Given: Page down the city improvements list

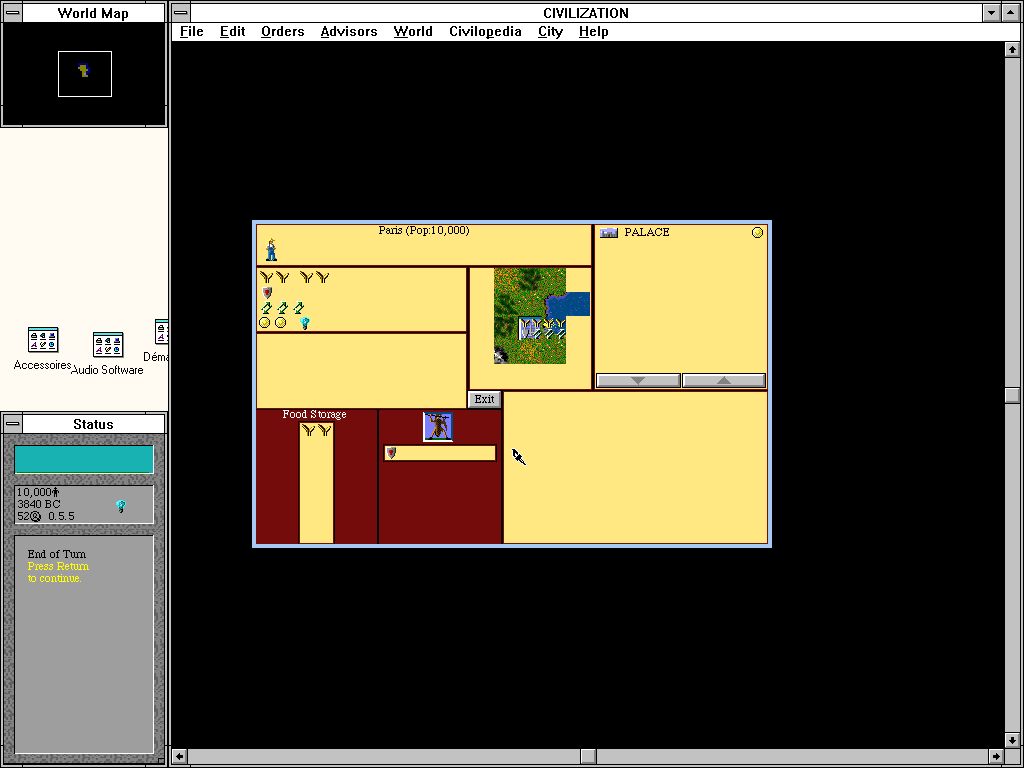Looking at the screenshot, I should [x=638, y=380].
